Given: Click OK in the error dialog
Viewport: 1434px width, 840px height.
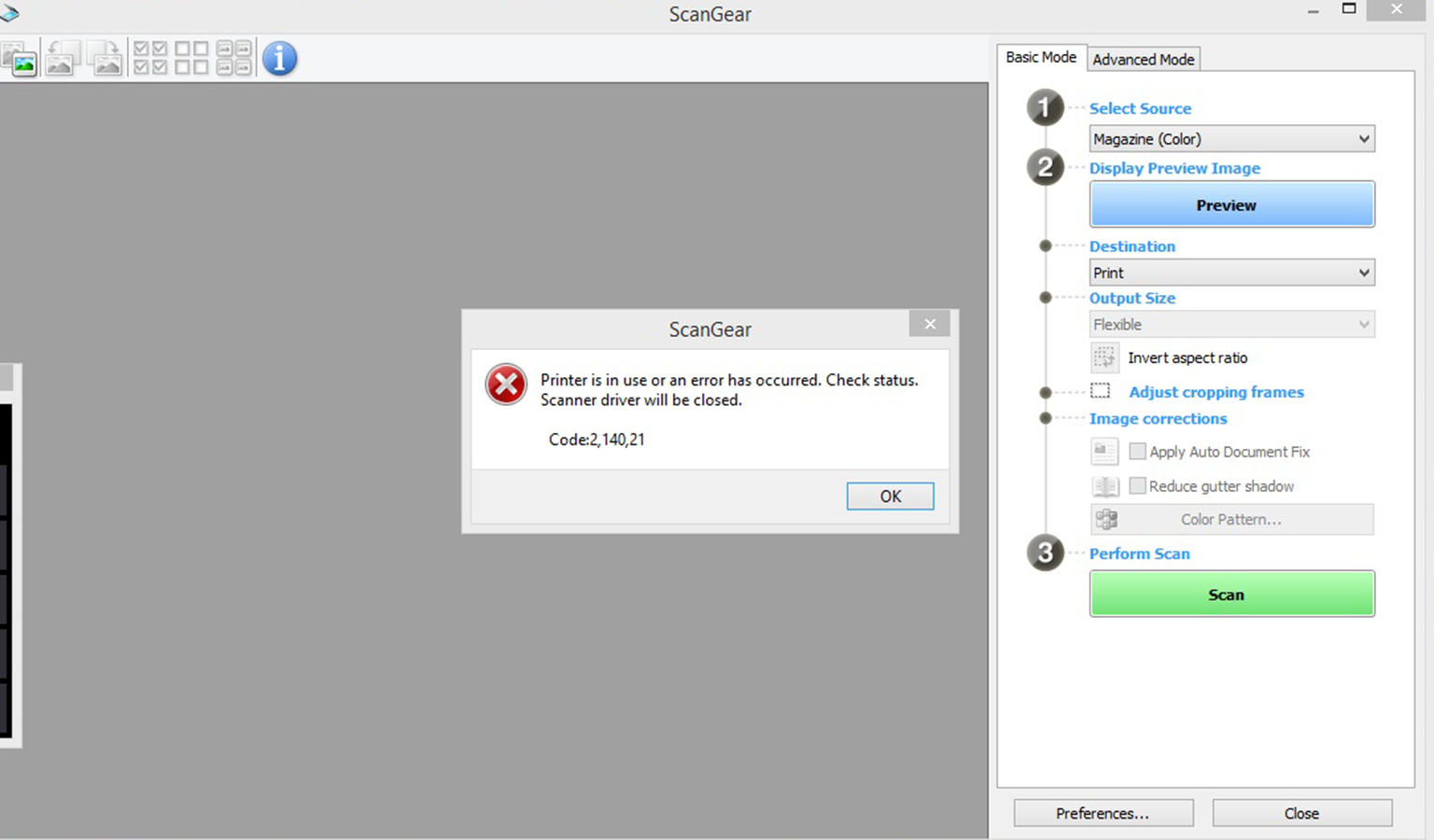Looking at the screenshot, I should point(891,497).
